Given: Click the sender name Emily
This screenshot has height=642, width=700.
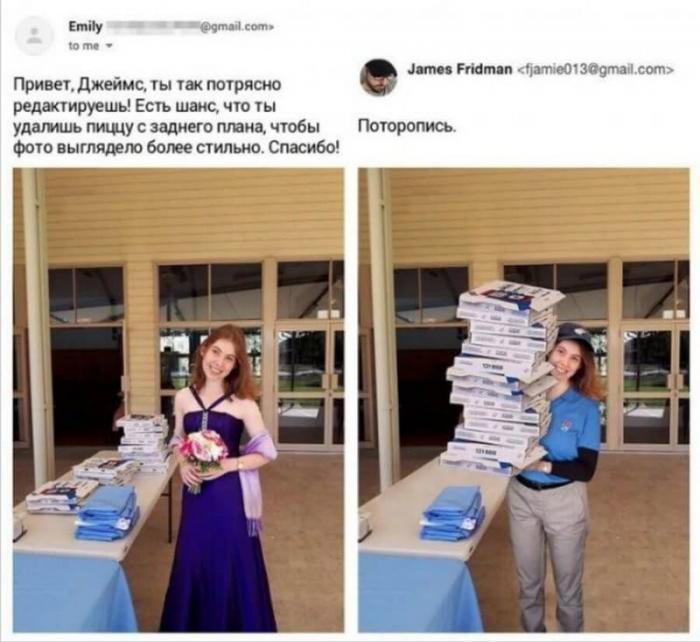Looking at the screenshot, I should point(85,27).
